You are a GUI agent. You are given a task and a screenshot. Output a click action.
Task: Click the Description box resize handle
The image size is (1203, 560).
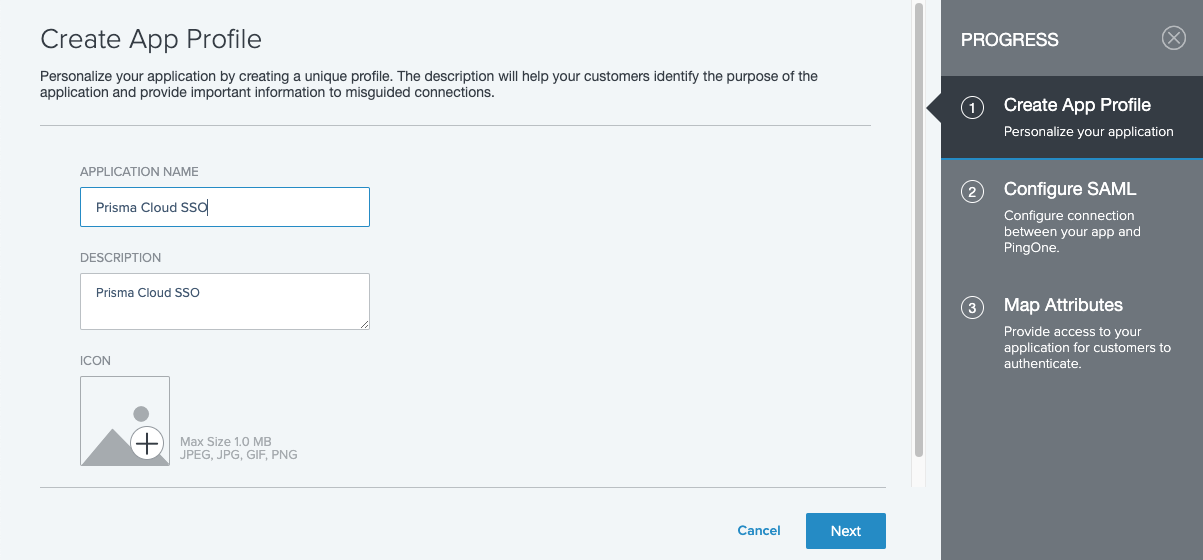click(x=364, y=324)
